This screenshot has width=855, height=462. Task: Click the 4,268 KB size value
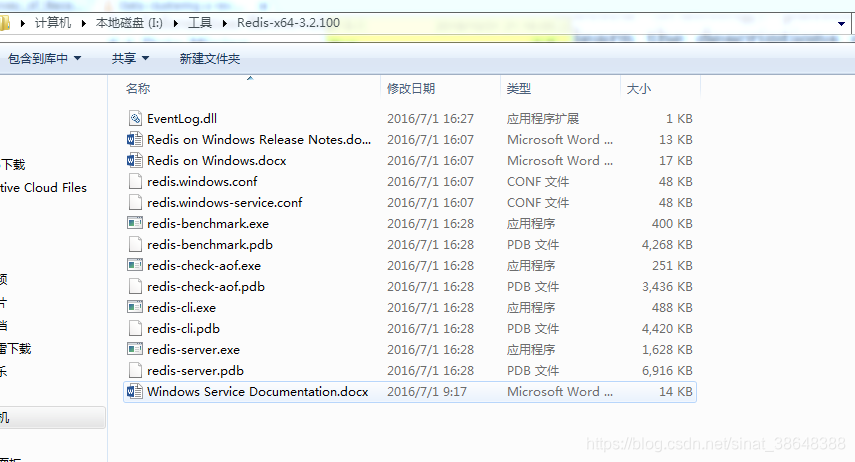(x=667, y=244)
